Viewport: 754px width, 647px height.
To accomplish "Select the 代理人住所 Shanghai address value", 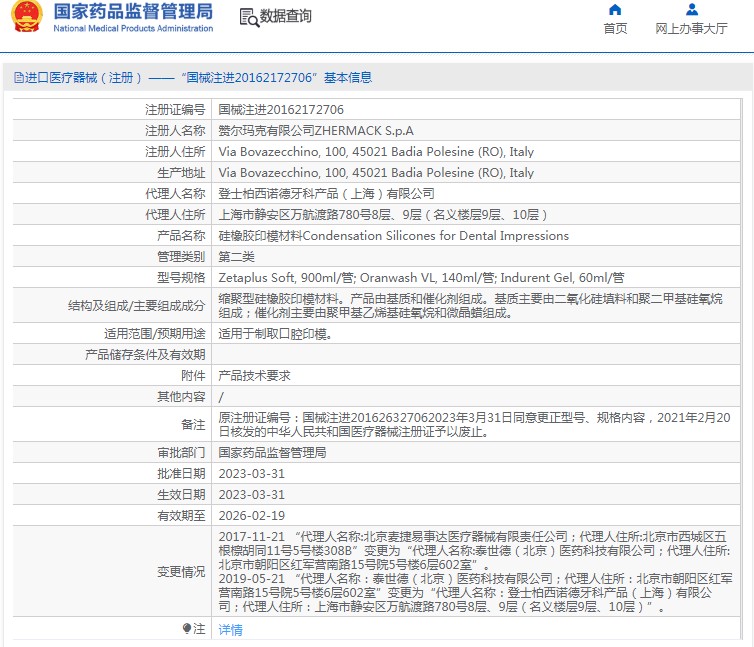I will tap(383, 215).
